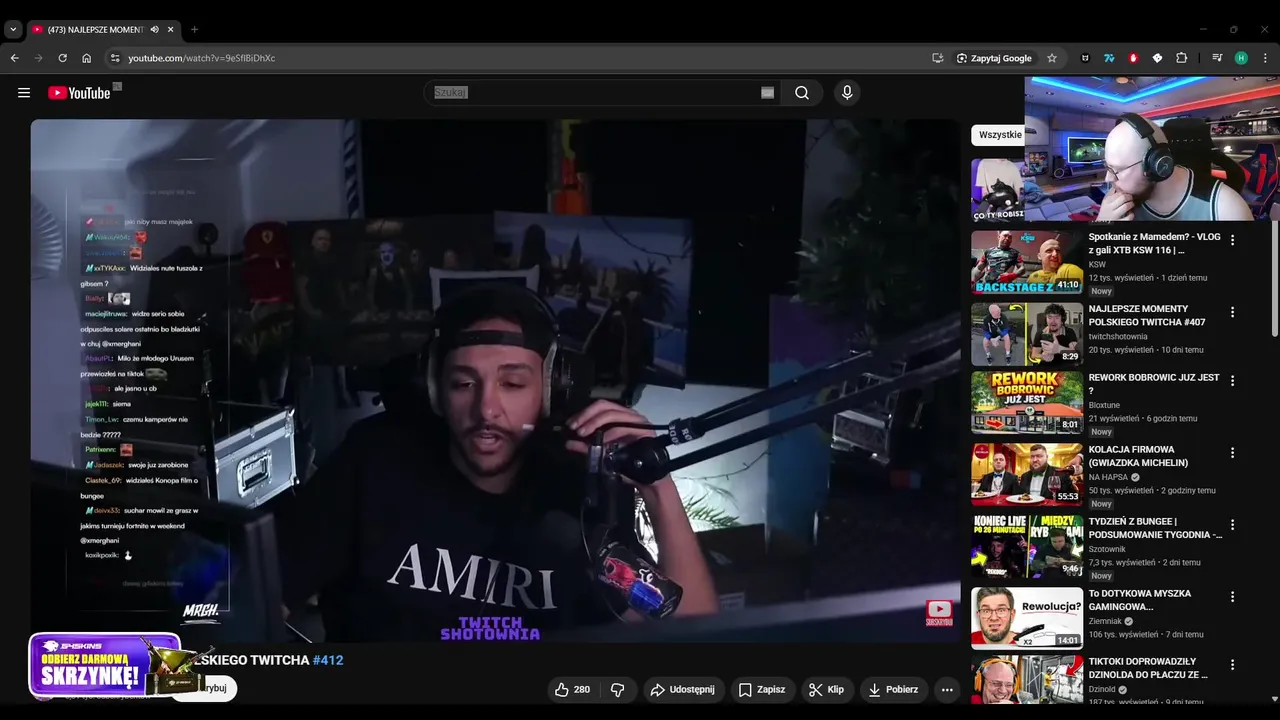This screenshot has width=1280, height=720.
Task: Go to YouTube home via logo
Action: (79, 93)
